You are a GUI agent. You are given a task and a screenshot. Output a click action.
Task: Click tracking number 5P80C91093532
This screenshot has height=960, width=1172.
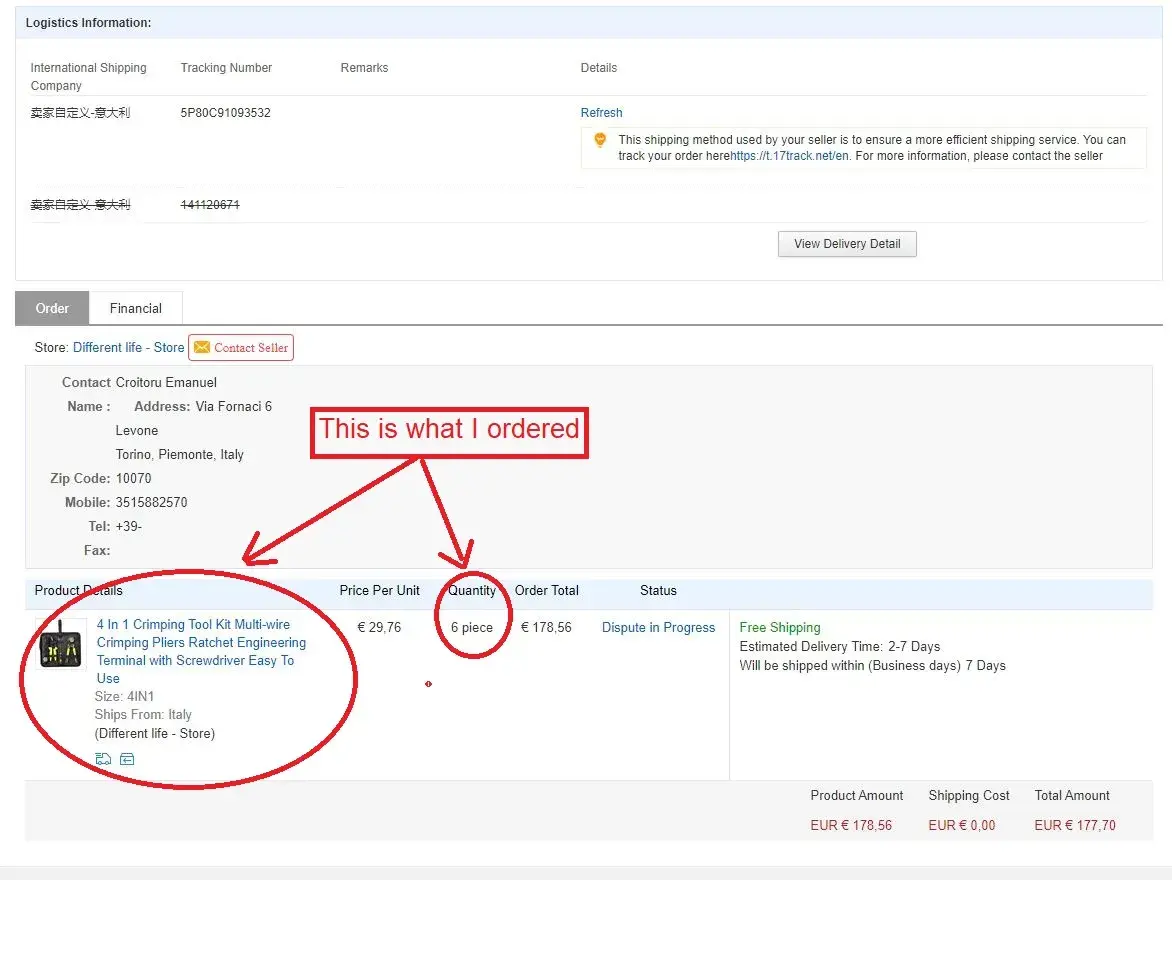tap(225, 113)
